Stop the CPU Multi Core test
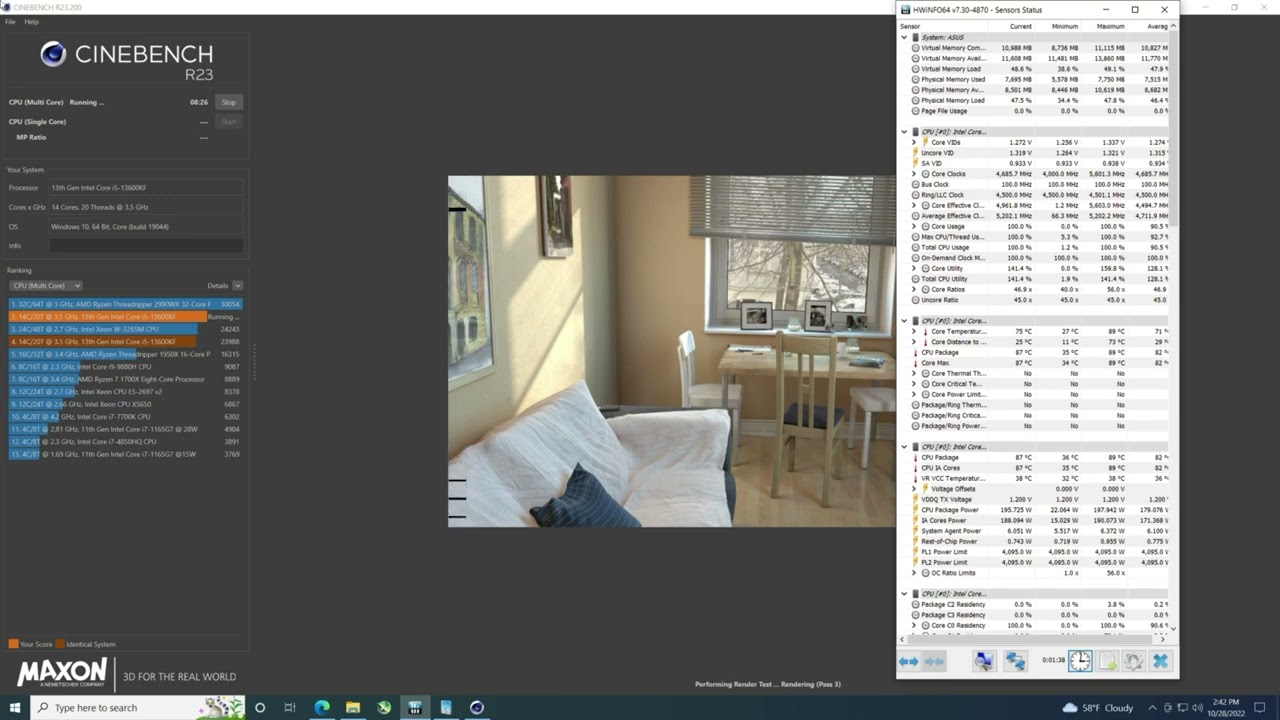The height and width of the screenshot is (720, 1280). coord(229,102)
